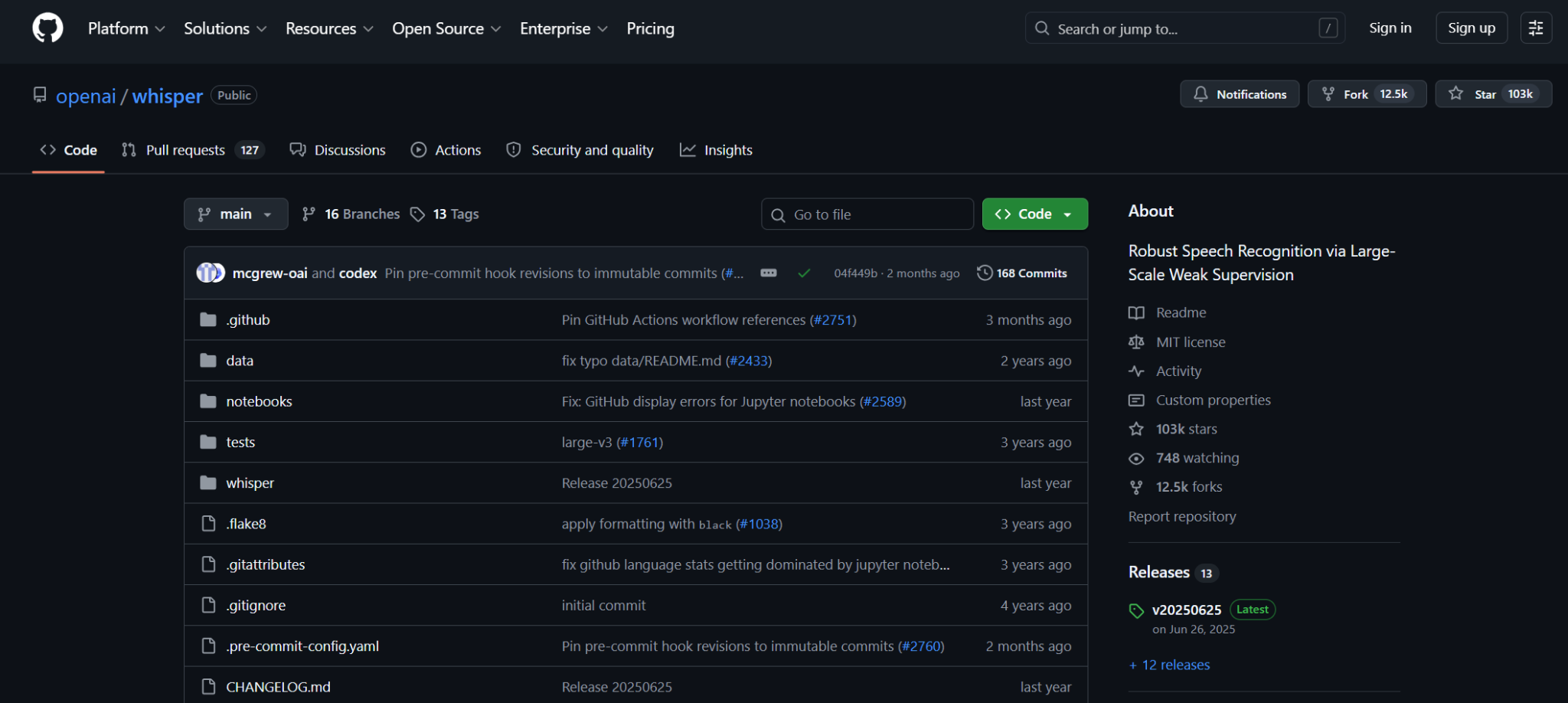Screen dimensions: 1568x703
Task: Click the Sign in link
Action: click(x=1390, y=28)
